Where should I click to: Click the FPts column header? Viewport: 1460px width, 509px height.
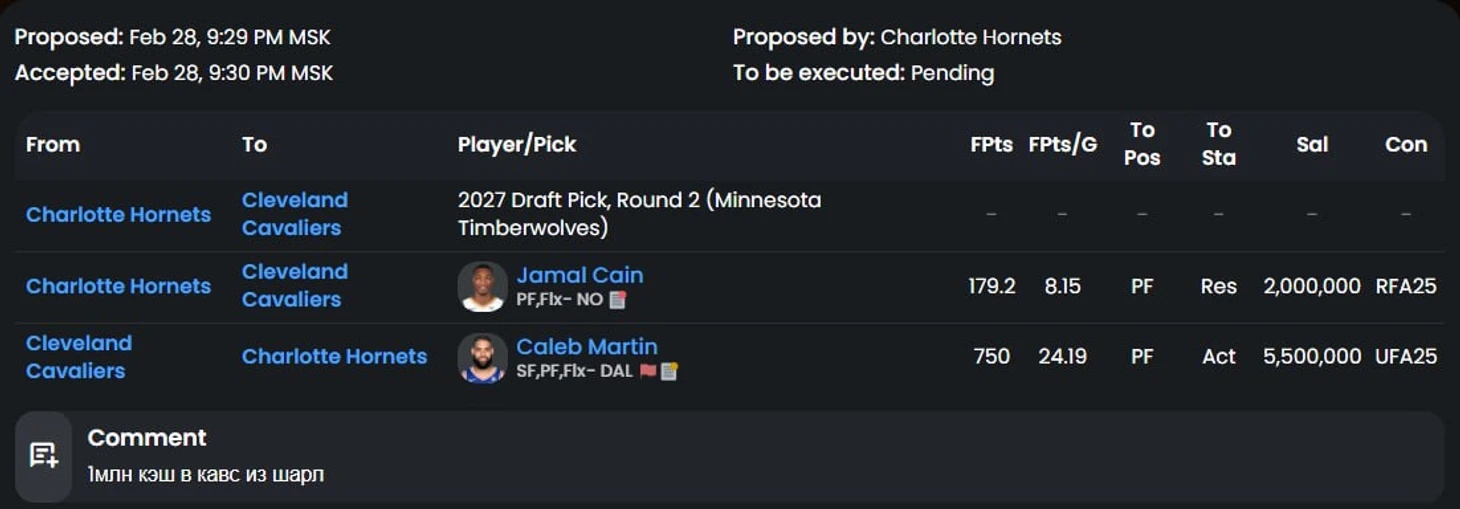coord(991,144)
